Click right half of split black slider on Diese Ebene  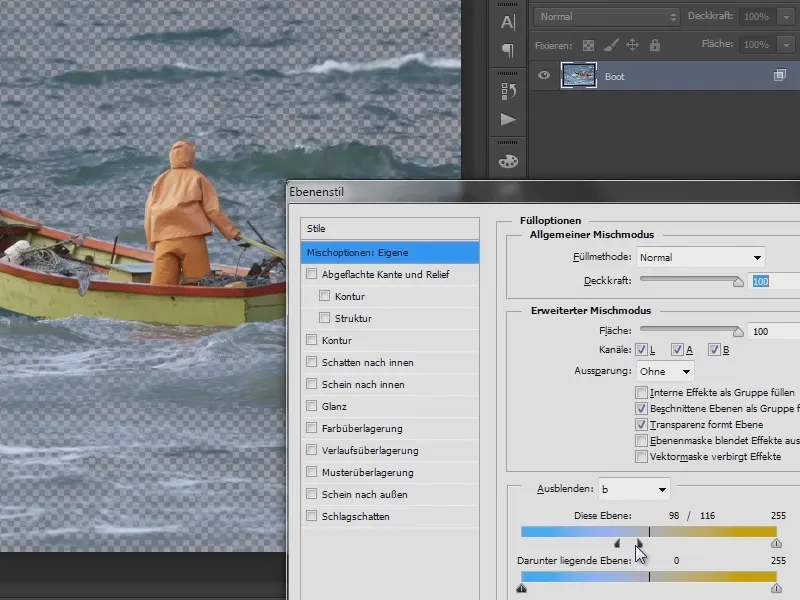(639, 543)
